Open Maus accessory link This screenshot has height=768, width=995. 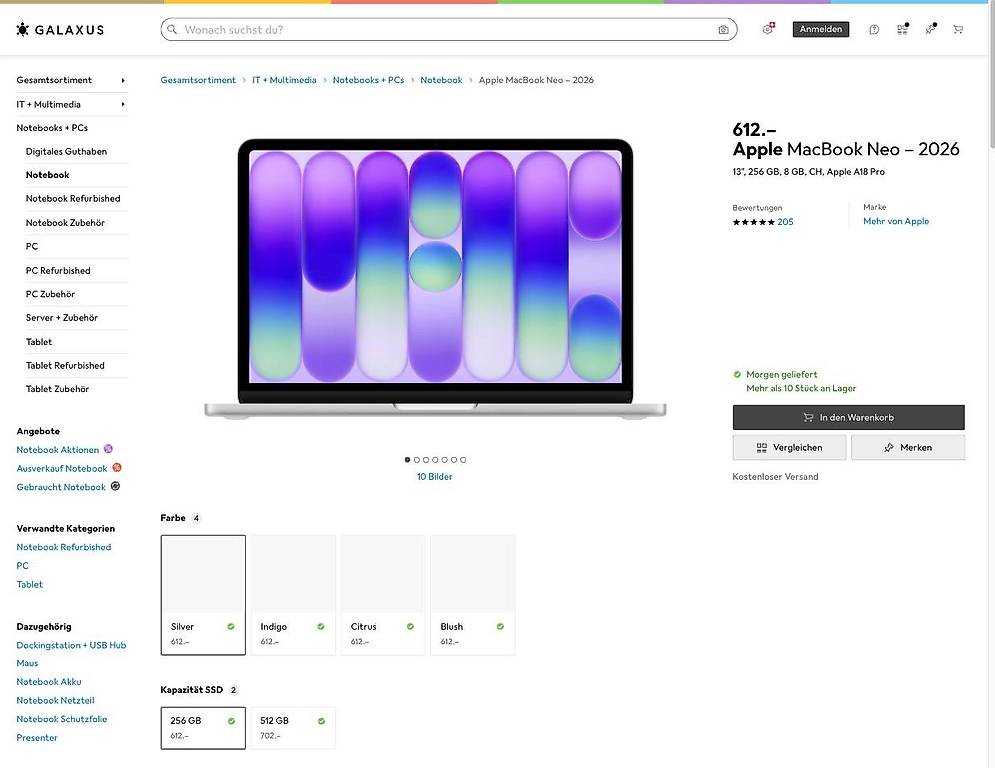(x=27, y=663)
